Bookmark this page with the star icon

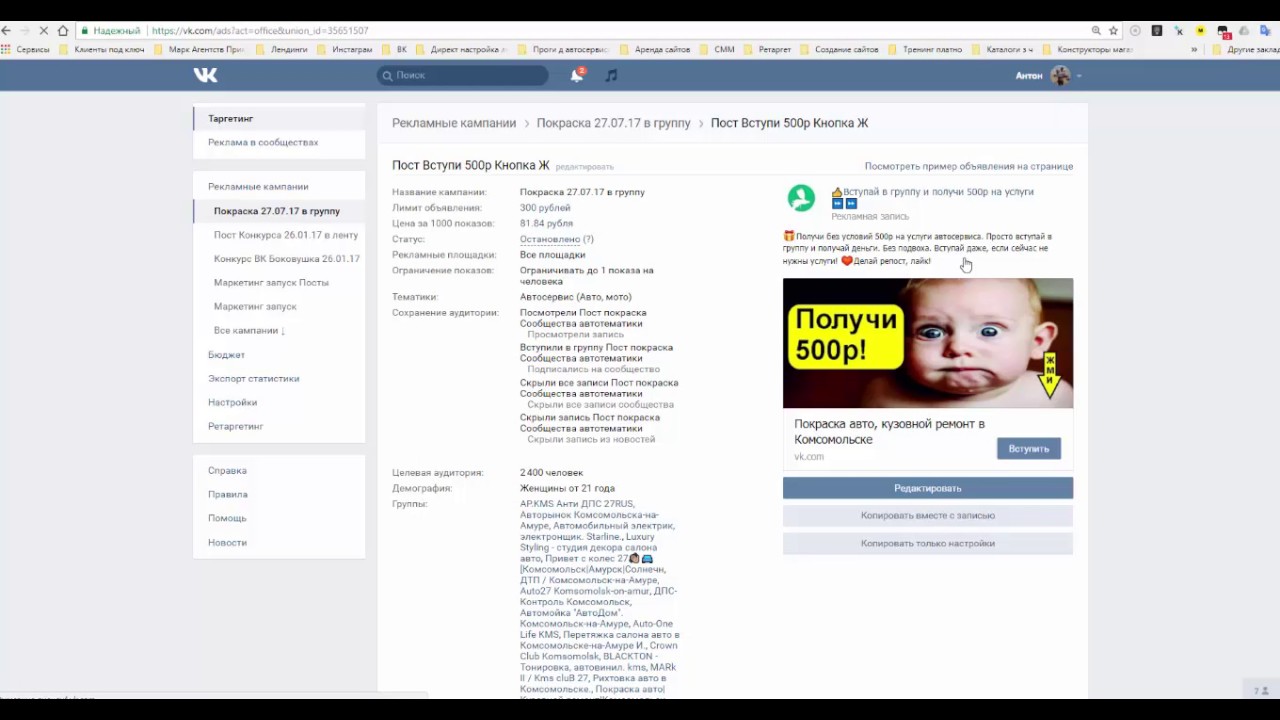1113,31
